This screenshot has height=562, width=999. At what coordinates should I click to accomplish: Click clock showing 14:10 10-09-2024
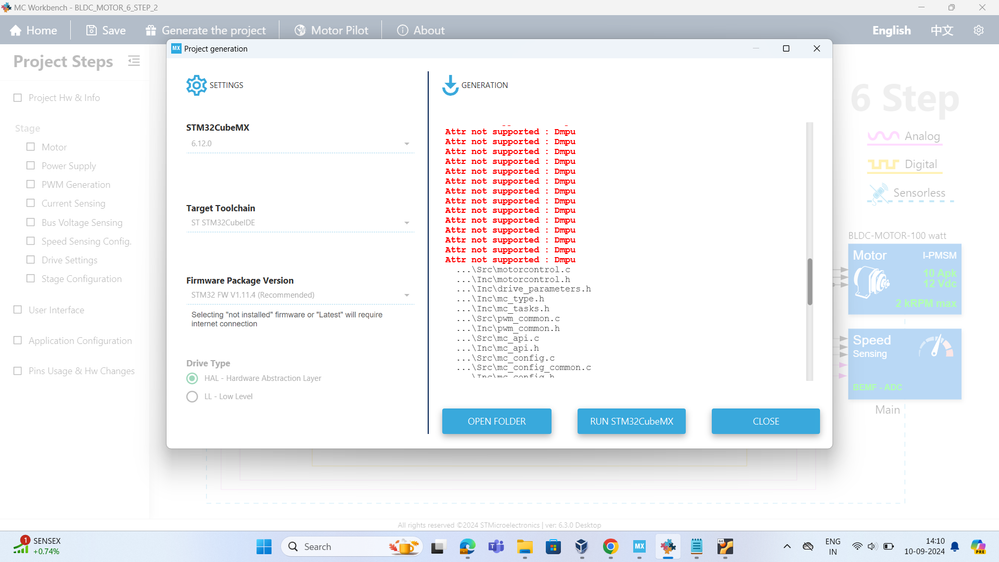924,546
